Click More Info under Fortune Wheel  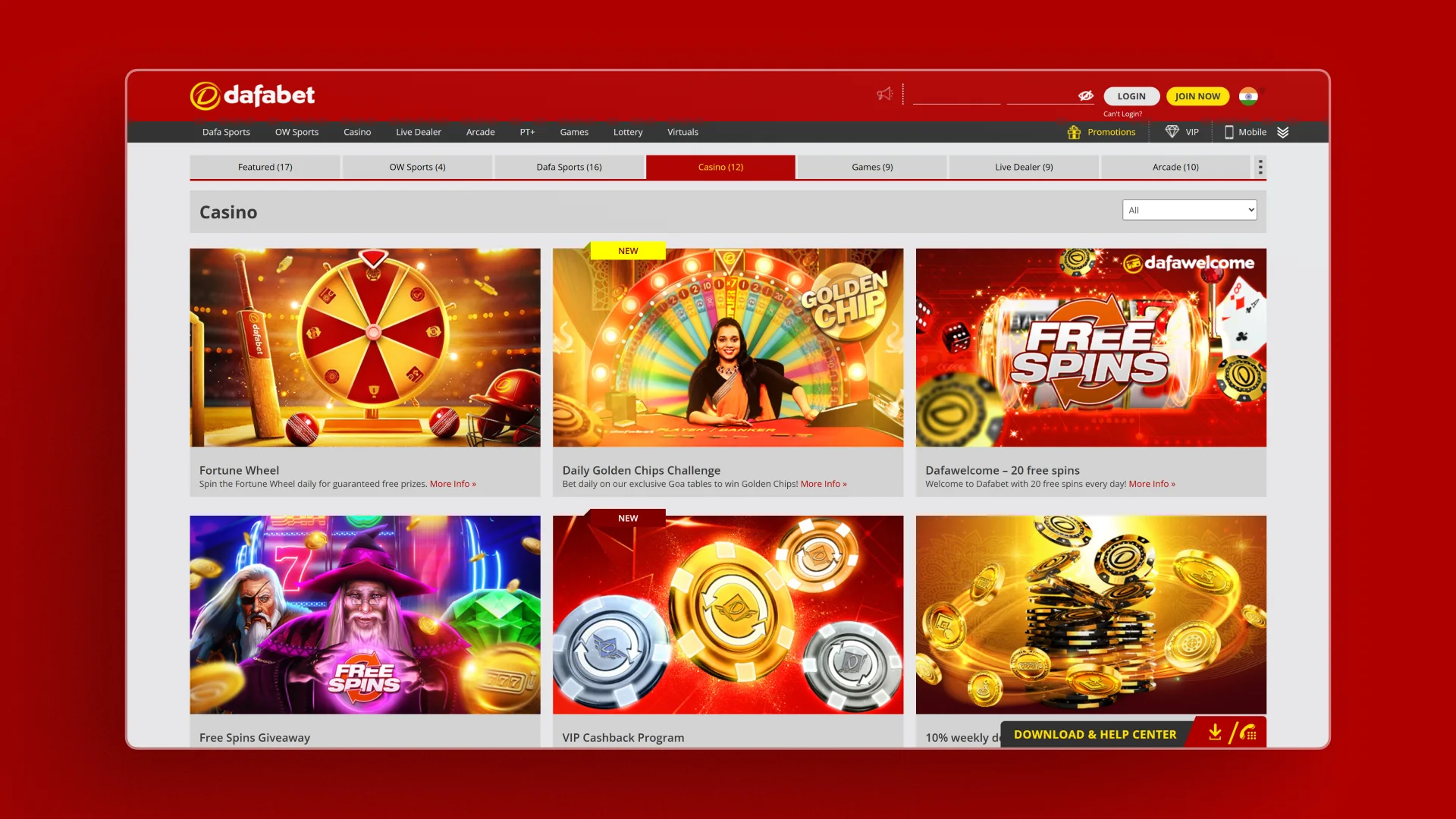tap(453, 484)
